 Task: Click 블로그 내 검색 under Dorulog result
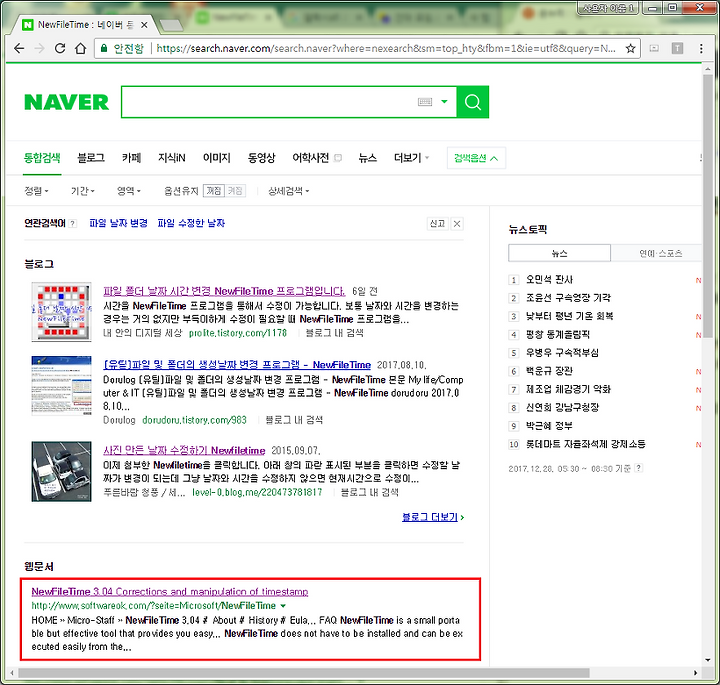[294, 420]
